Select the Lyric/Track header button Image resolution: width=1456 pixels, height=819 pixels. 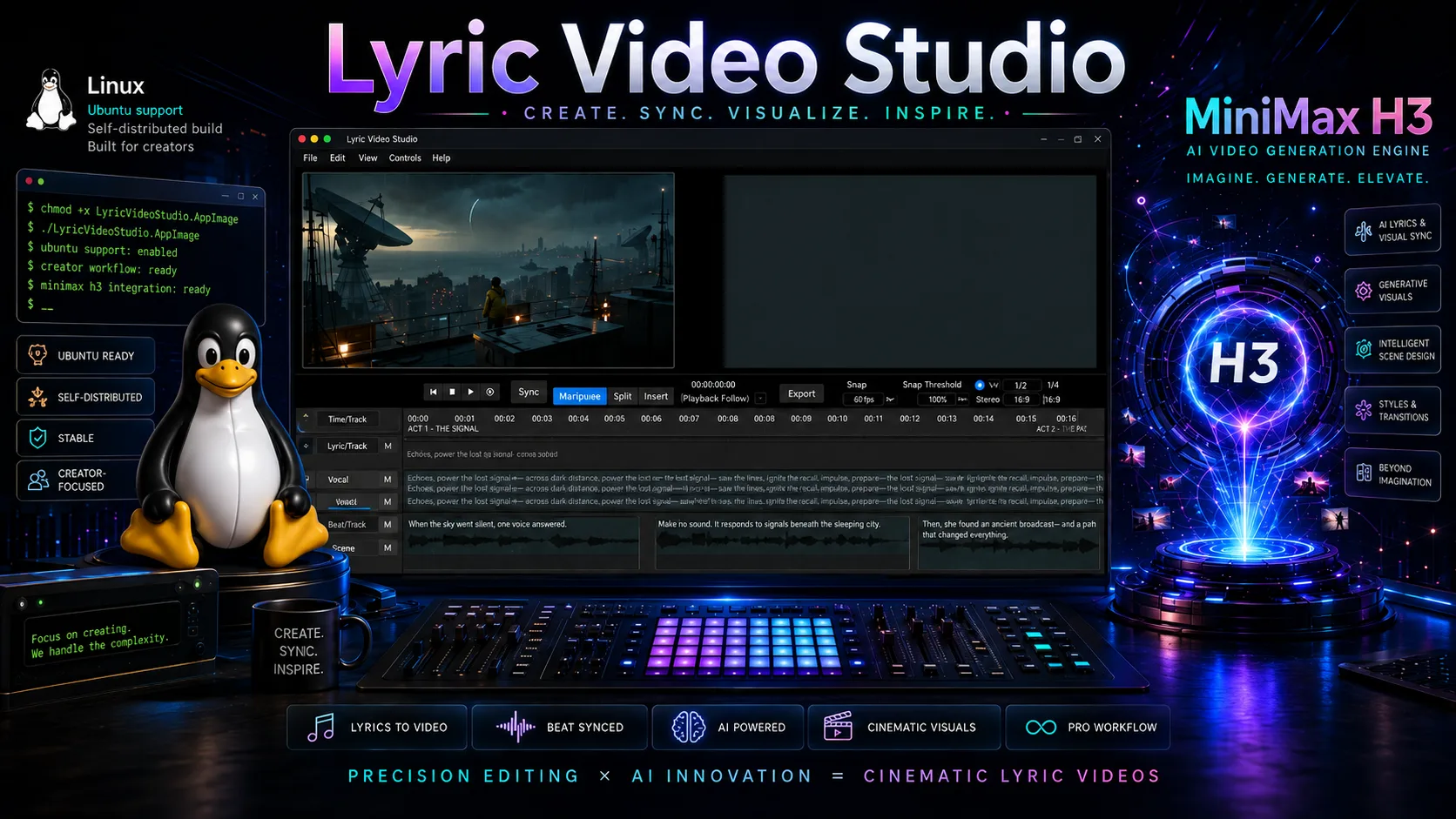point(347,446)
